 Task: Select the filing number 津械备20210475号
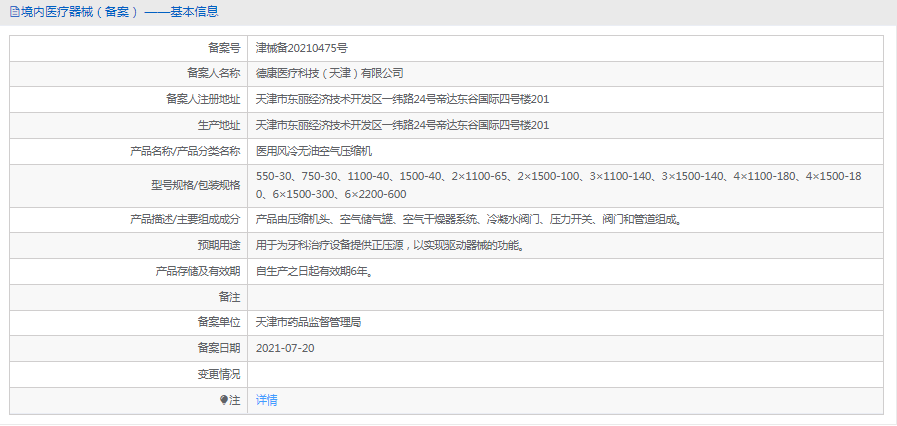pos(301,49)
